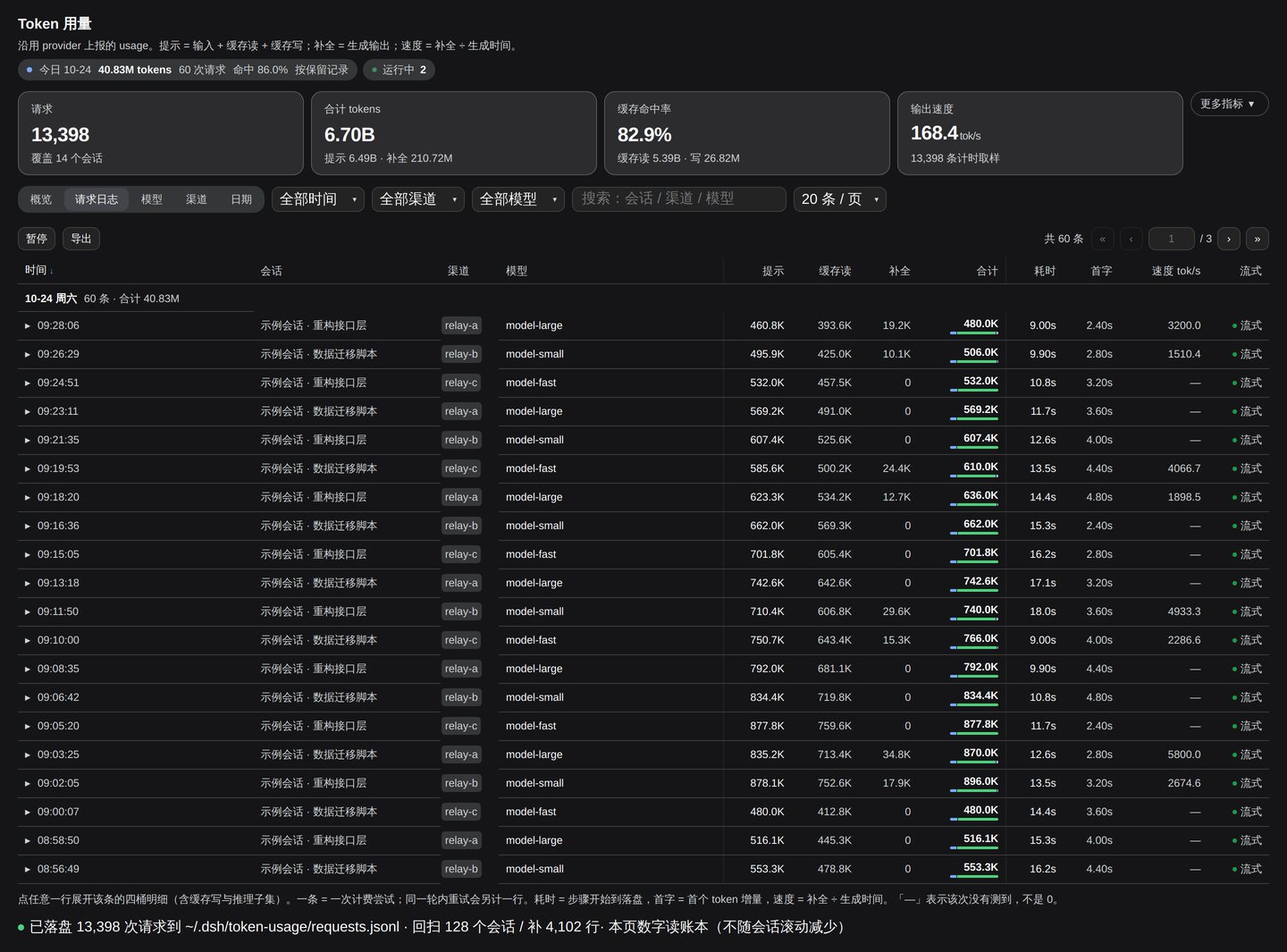This screenshot has height=952, width=1287.
Task: Click the previous page arrow
Action: pos(1131,239)
